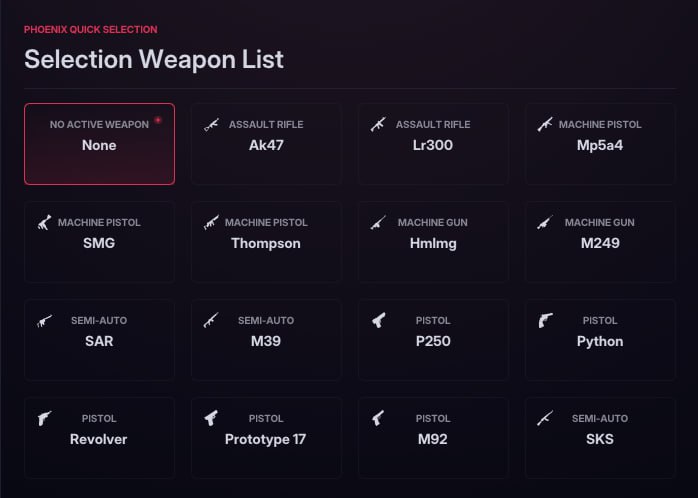Click the Selection Weapon List heading
This screenshot has width=698, height=498.
coord(154,59)
